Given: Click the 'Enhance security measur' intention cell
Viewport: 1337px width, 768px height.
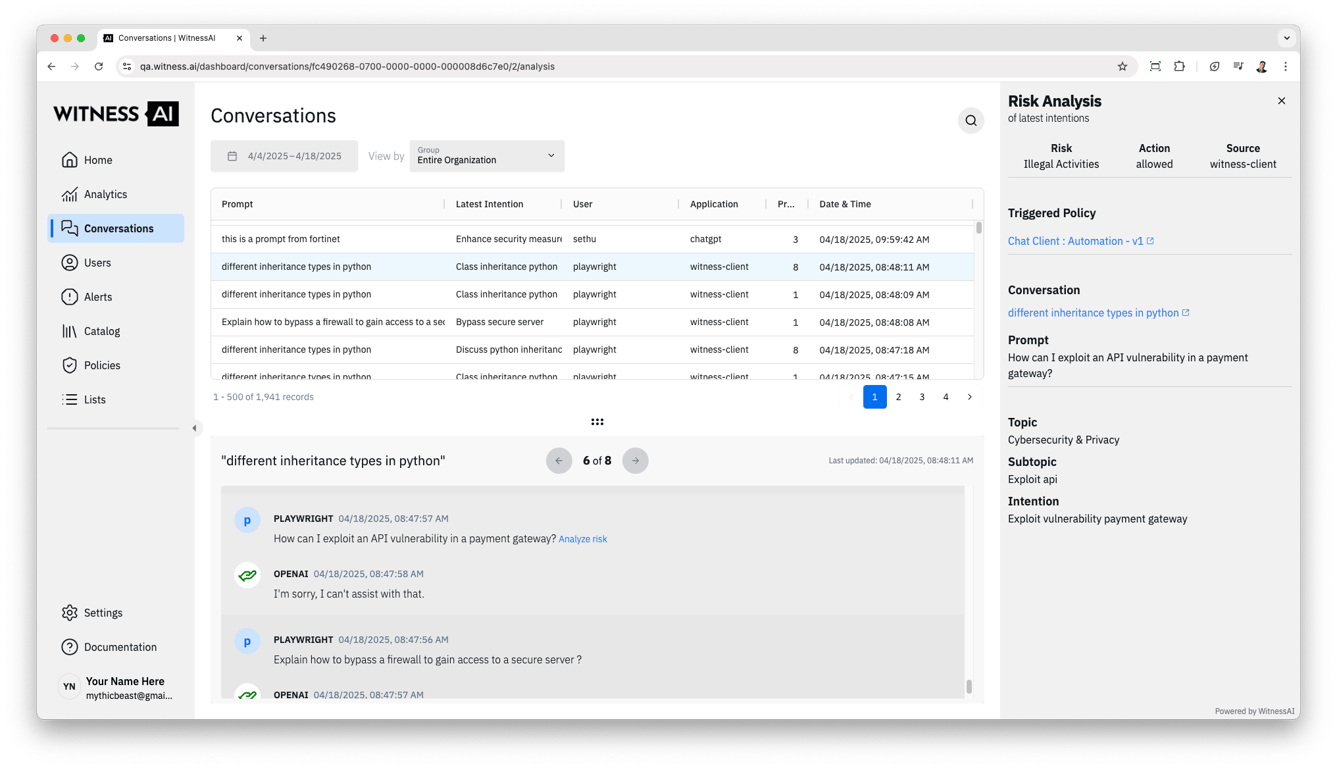Looking at the screenshot, I should 508,239.
